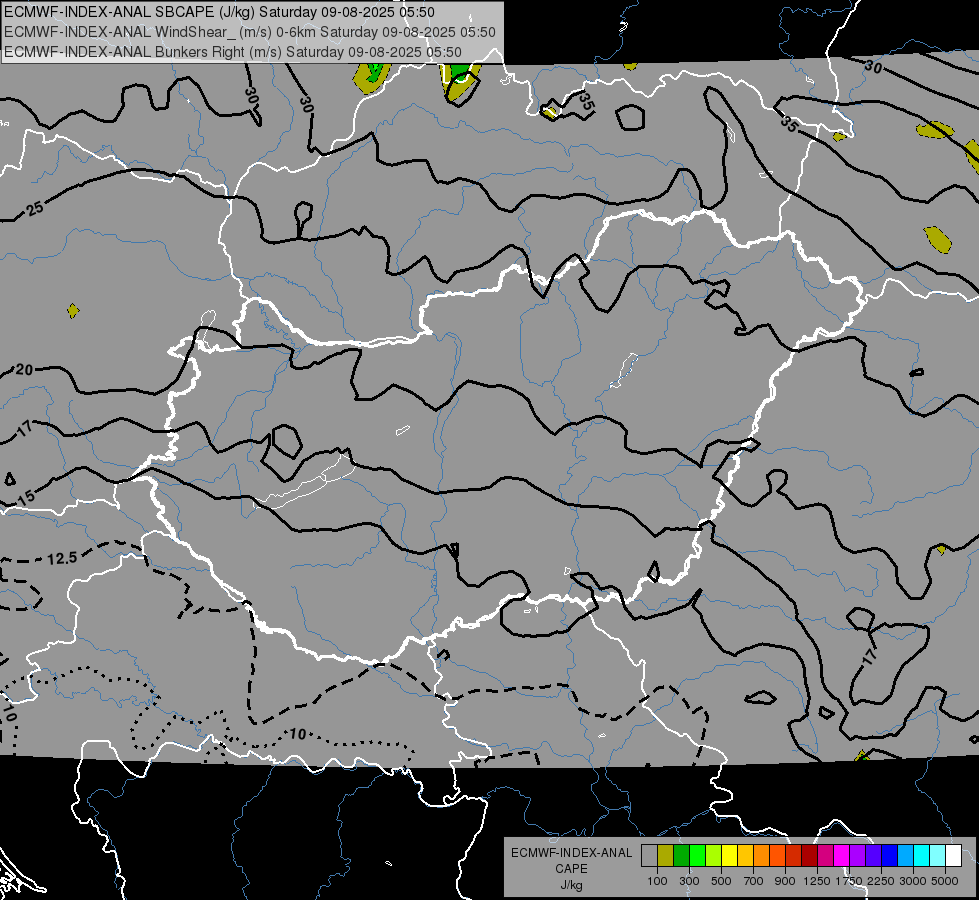Select the bright green CAPE legend swatch
Image resolution: width=979 pixels, height=900 pixels.
click(697, 856)
